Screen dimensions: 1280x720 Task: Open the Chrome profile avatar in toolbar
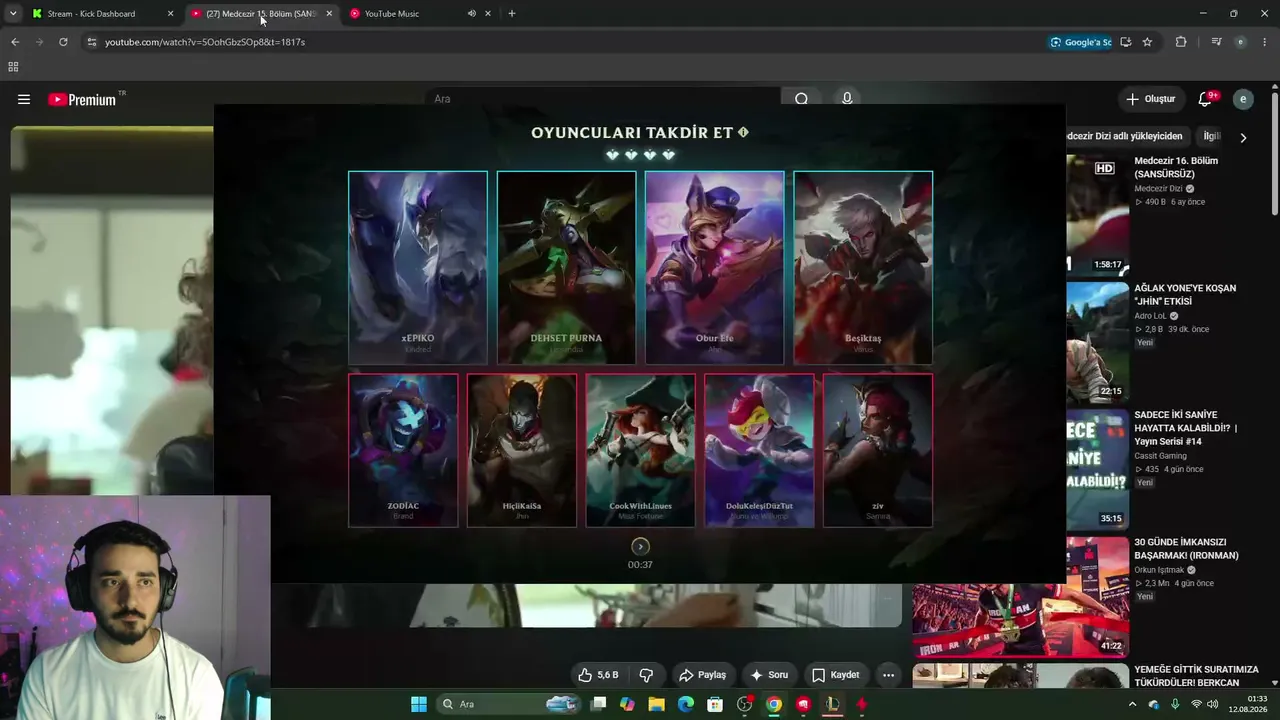(x=1241, y=42)
